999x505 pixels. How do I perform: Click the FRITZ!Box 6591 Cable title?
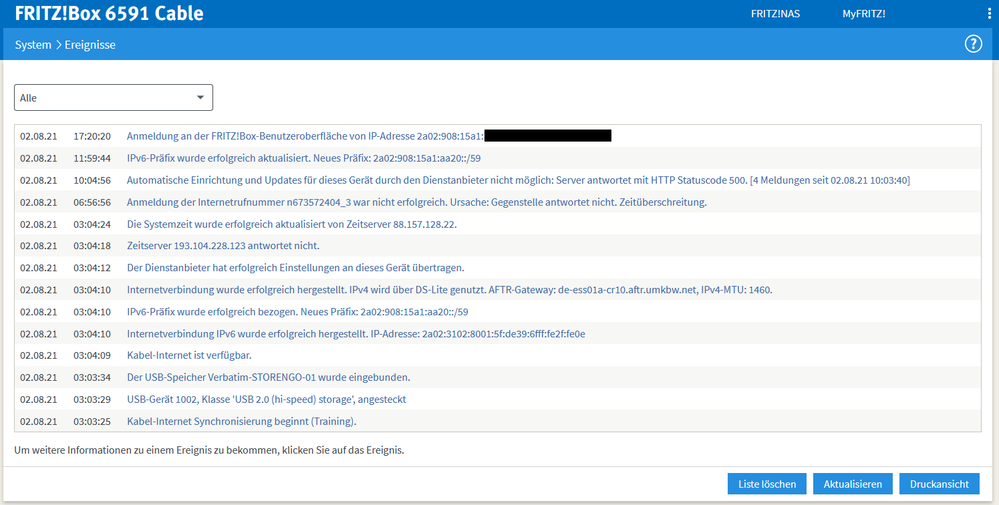109,13
